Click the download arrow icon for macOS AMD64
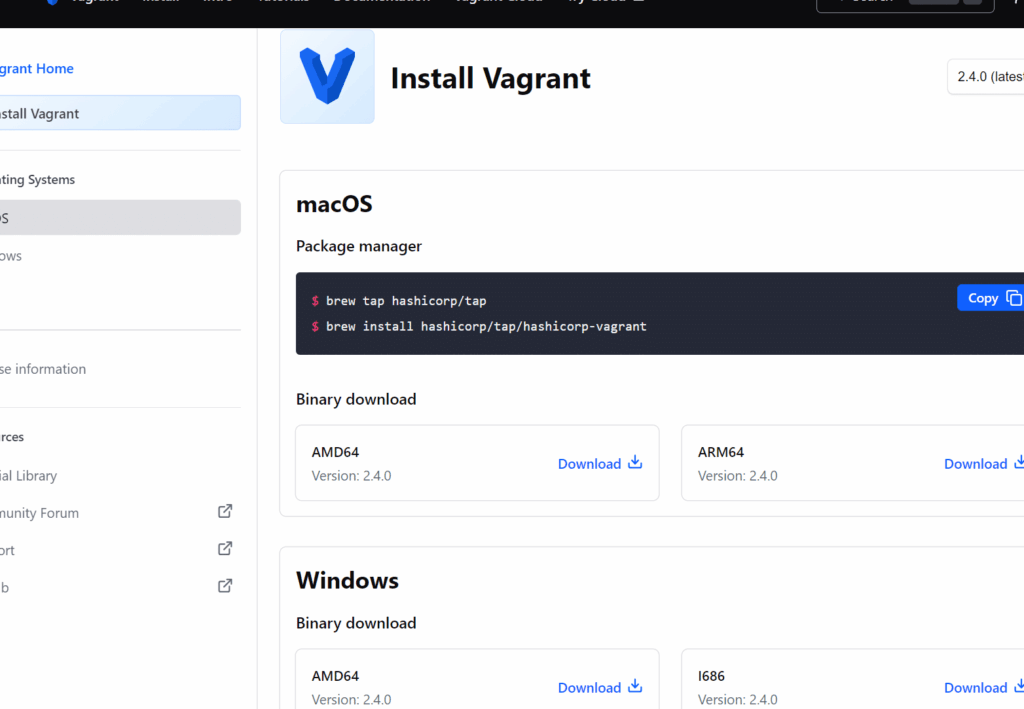1024x709 pixels. click(635, 462)
